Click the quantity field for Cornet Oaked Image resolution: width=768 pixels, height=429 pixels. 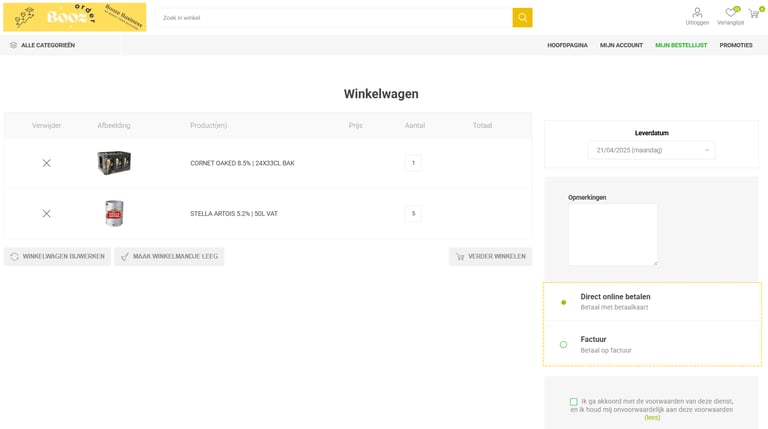(x=413, y=163)
